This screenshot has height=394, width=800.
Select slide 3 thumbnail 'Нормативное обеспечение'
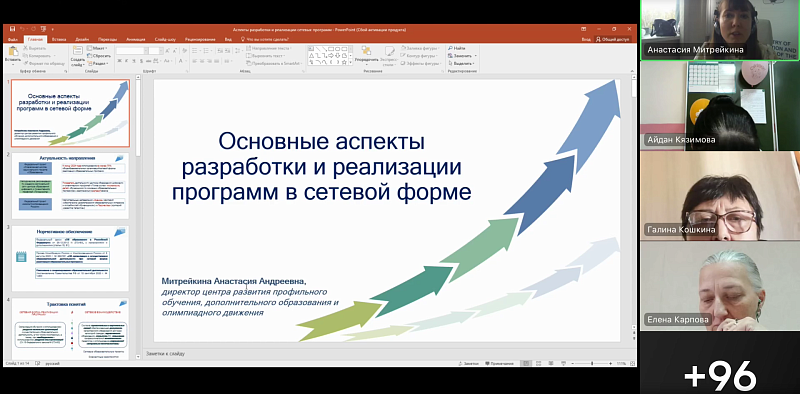70,258
